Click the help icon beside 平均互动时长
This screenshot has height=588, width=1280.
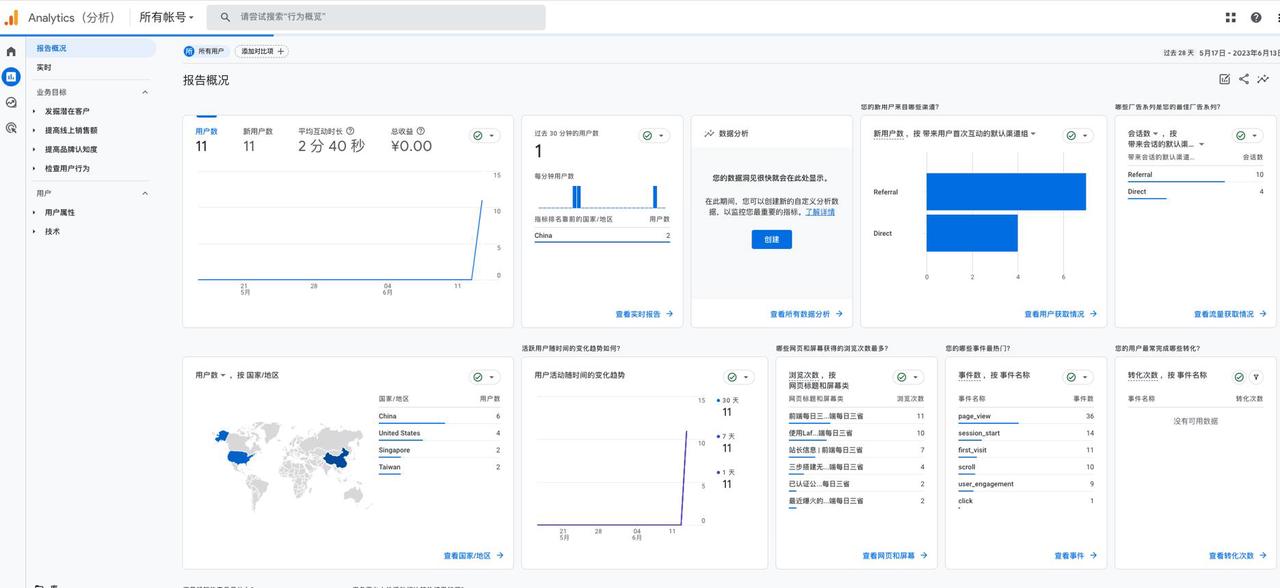coord(350,131)
